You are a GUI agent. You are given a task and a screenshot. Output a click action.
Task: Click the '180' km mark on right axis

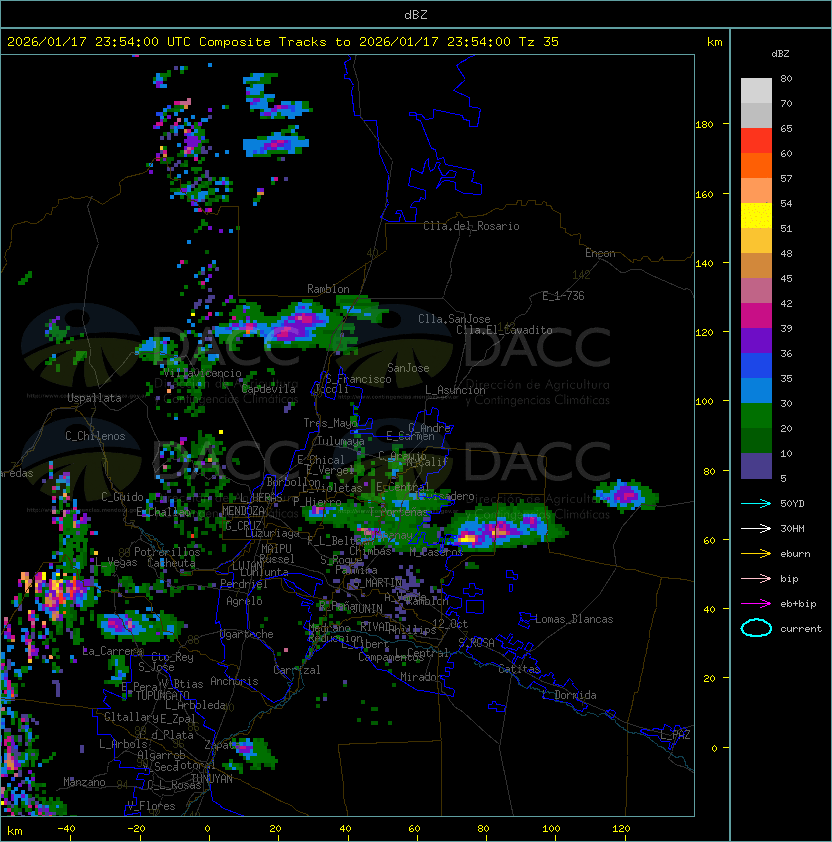coord(704,125)
